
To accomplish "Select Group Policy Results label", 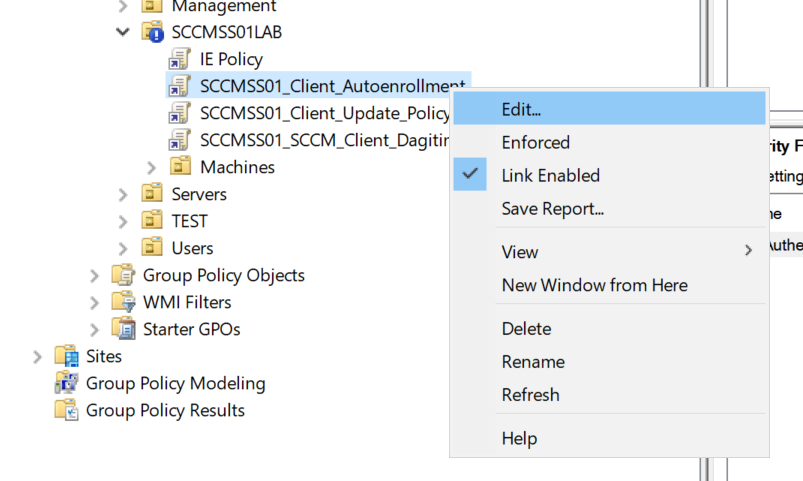I will pos(165,411).
